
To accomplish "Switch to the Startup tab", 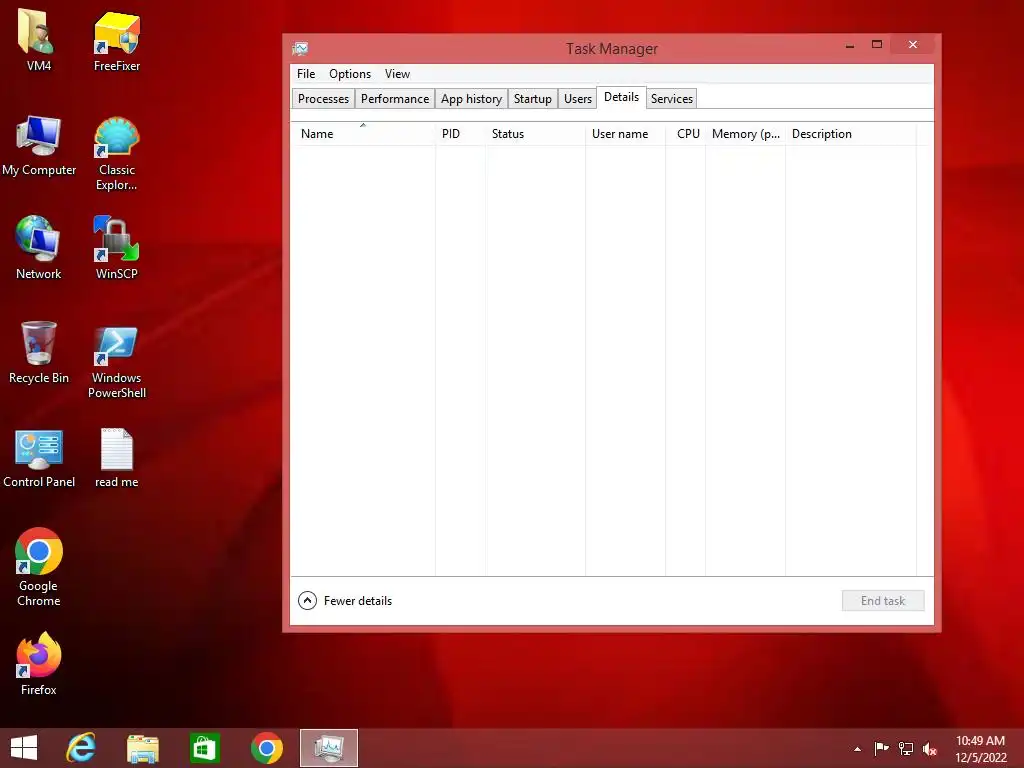I will (x=532, y=99).
